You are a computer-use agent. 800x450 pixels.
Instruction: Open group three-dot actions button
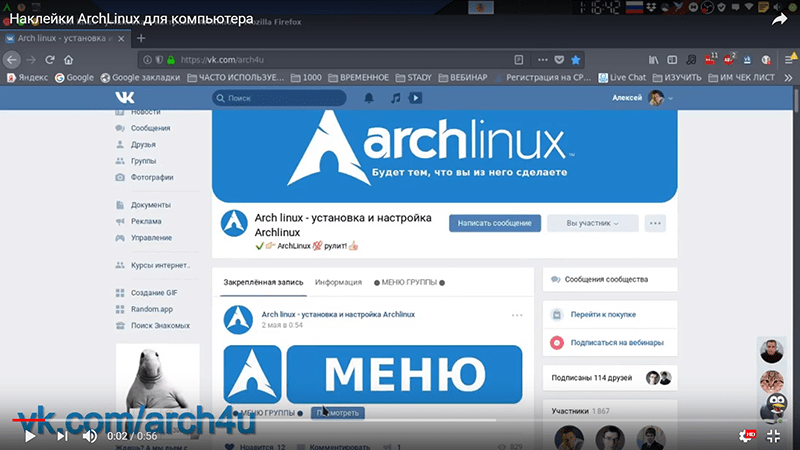click(x=655, y=223)
